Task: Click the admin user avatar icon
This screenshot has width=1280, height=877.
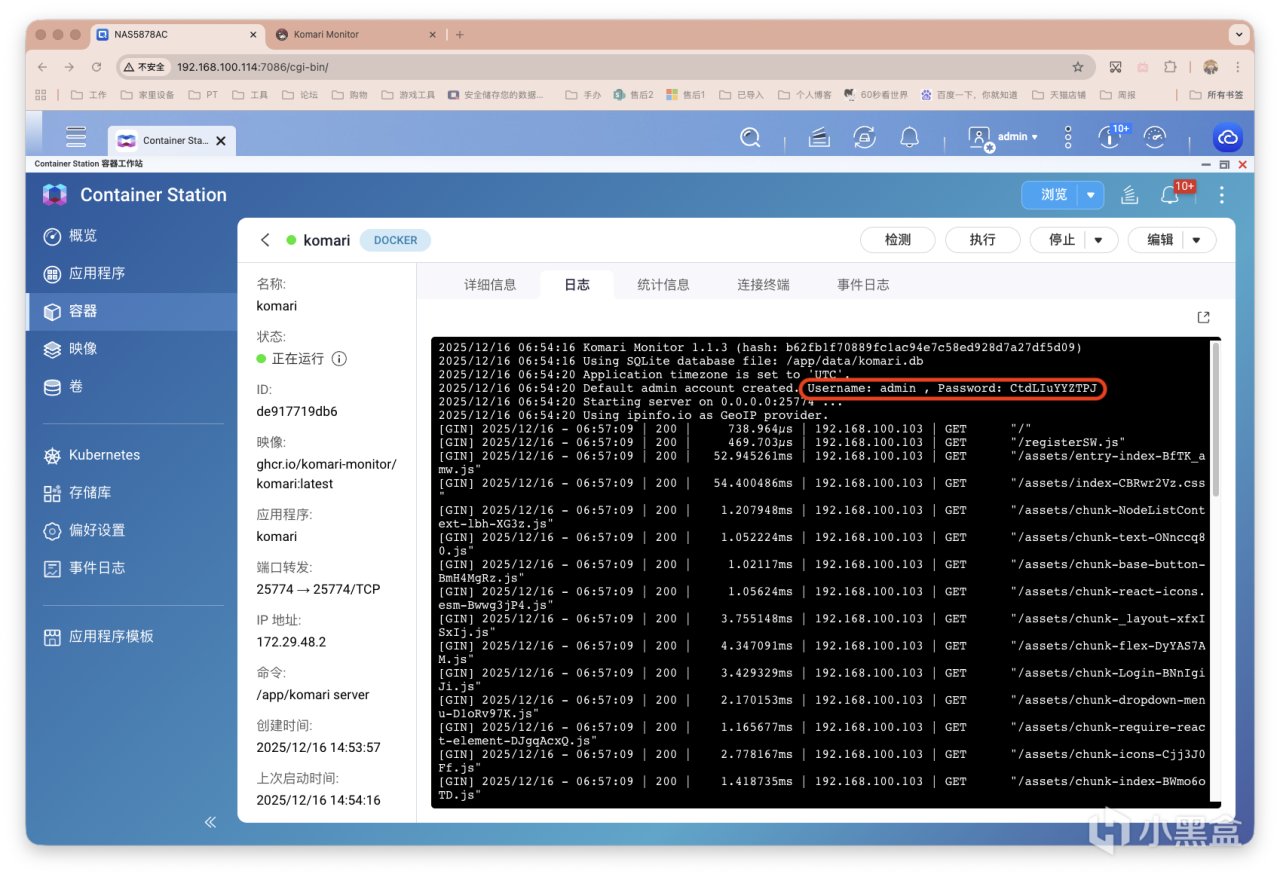Action: [980, 138]
